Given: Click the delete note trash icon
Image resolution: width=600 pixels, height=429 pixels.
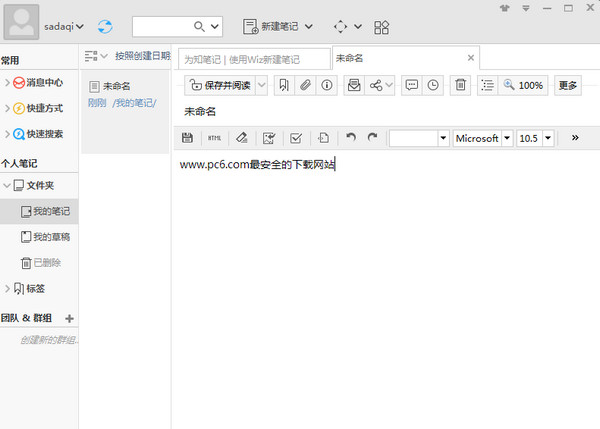Looking at the screenshot, I should click(x=460, y=86).
